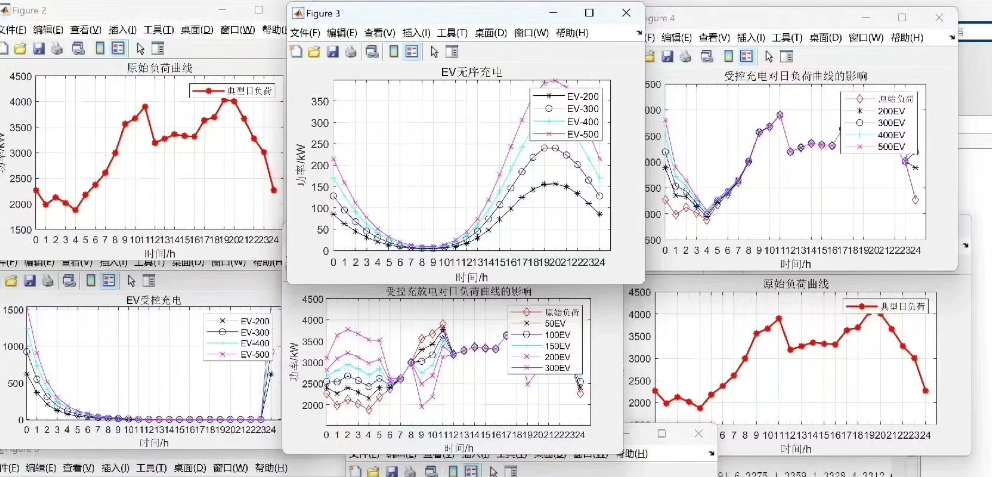This screenshot has height=477, width=992.
Task: Insert colorbar via Figure 3 toolbar icon
Action: coord(394,52)
